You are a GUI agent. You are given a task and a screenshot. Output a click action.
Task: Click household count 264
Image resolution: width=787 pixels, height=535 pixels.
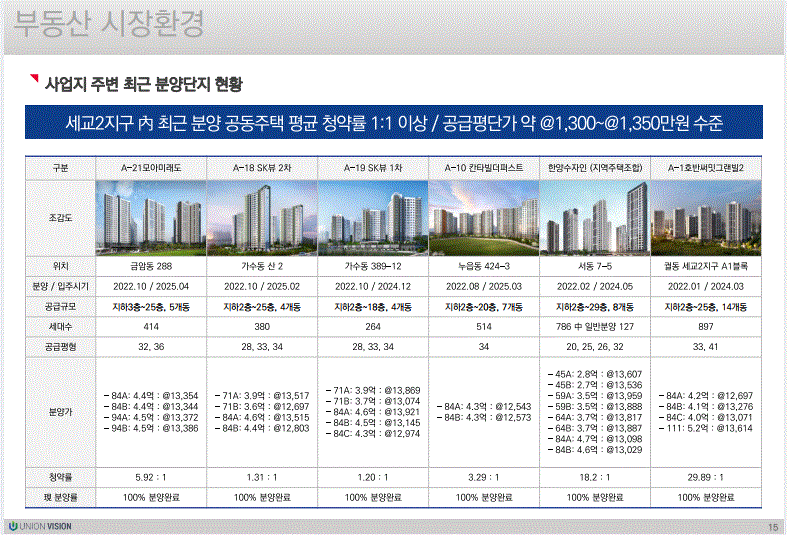tap(373, 327)
